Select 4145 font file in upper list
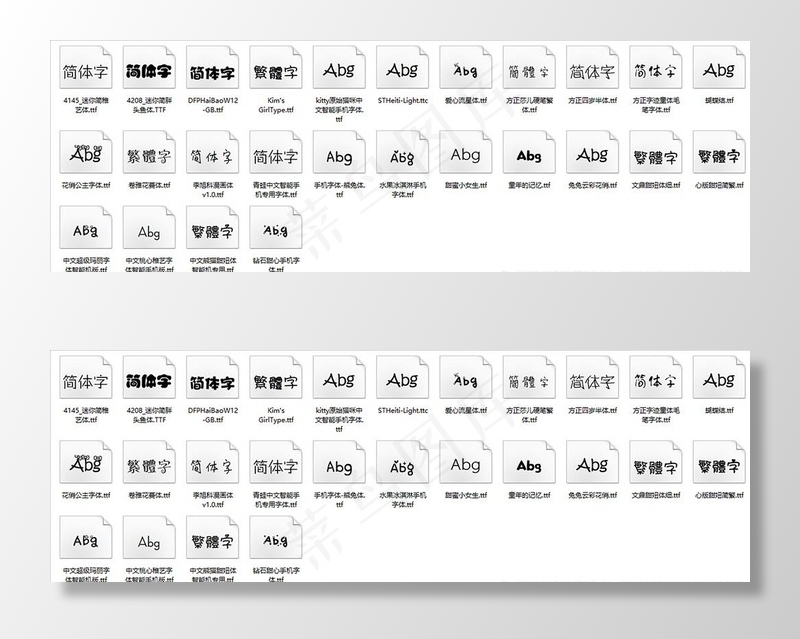 (85, 72)
